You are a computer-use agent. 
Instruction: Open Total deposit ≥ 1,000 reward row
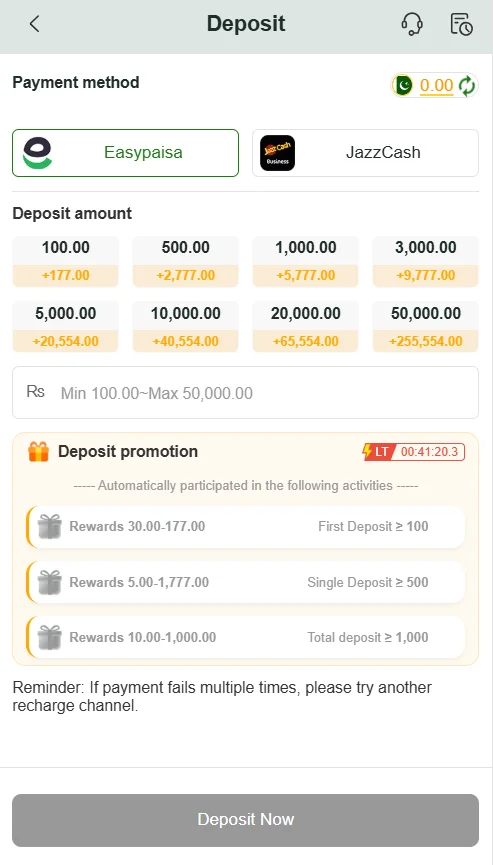(245, 638)
